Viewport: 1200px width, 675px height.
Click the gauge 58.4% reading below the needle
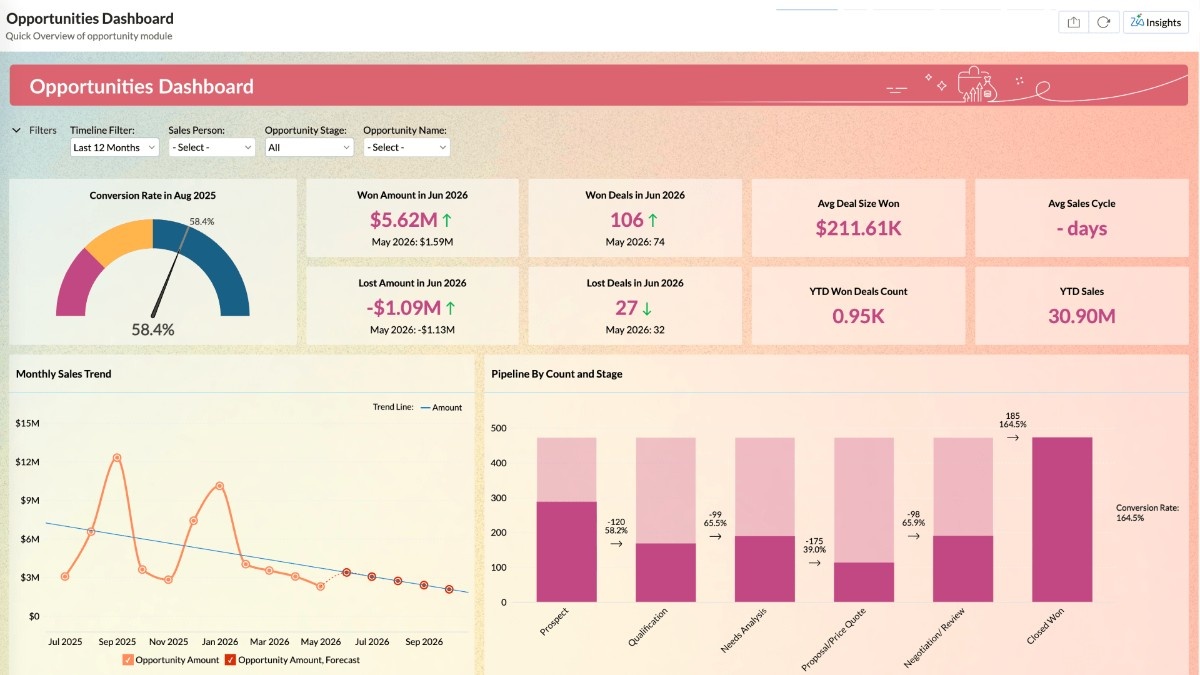153,329
